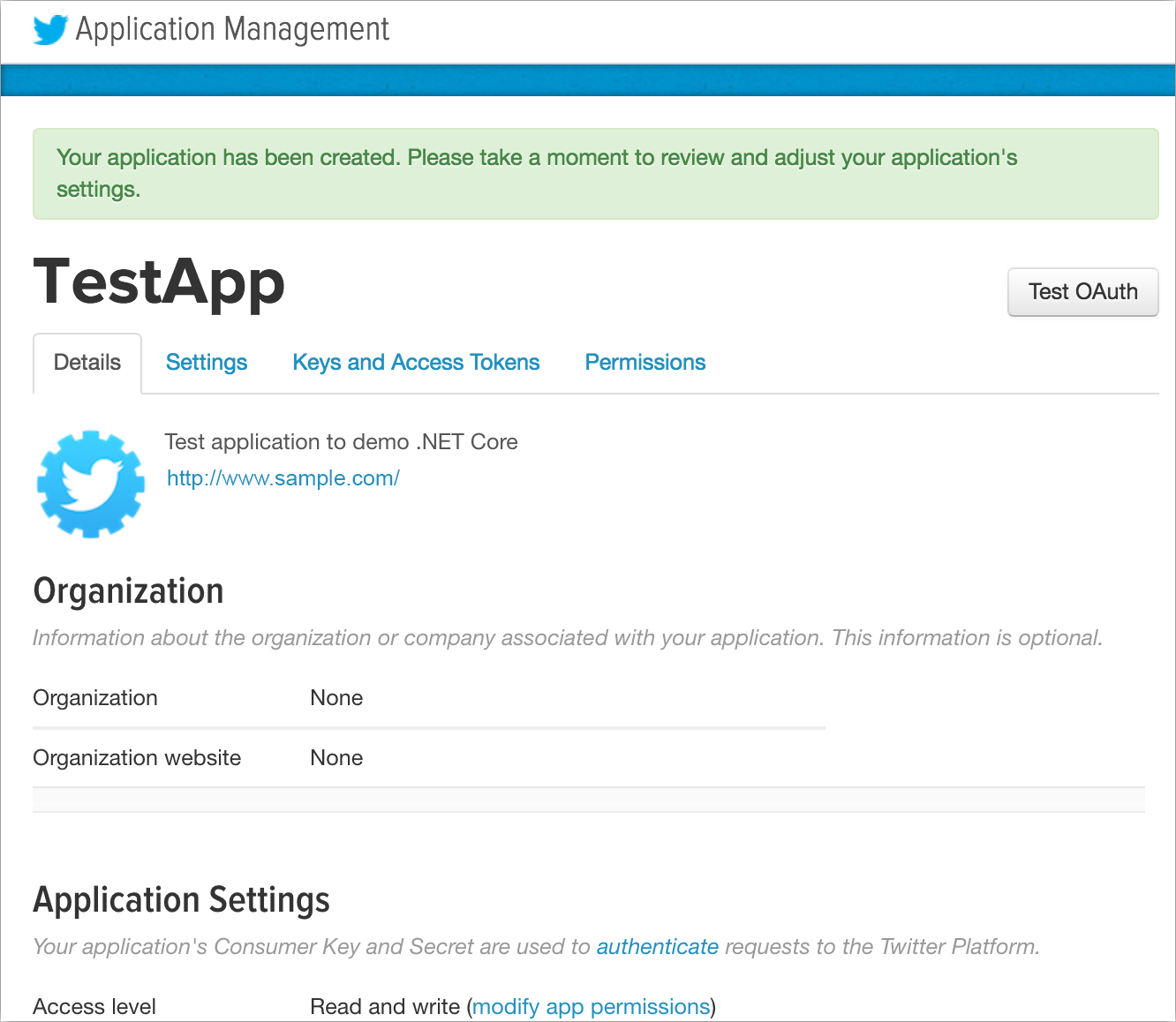Click the Organization row label
Viewport: 1176px width, 1022px height.
click(95, 698)
